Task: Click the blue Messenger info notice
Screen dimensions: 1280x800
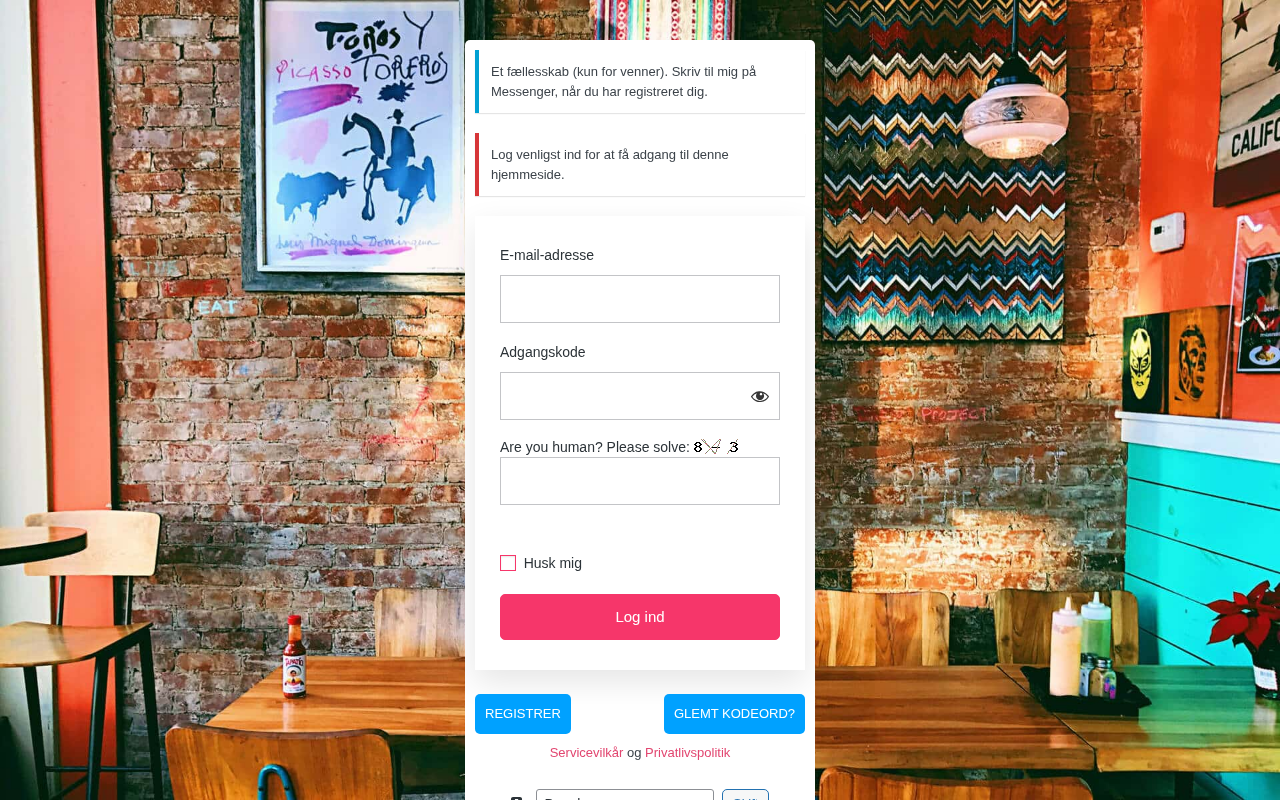Action: pos(640,82)
